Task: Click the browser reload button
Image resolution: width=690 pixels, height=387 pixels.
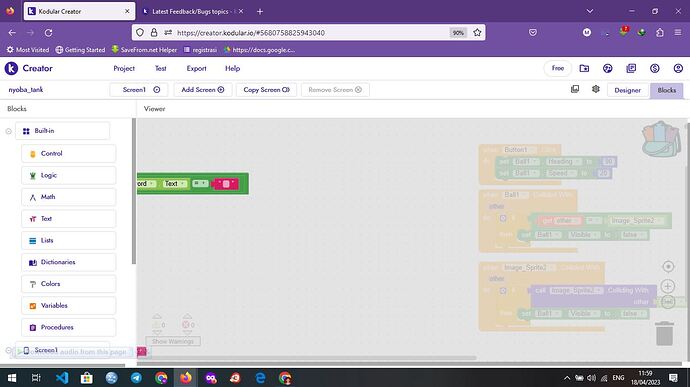Action: pos(48,33)
